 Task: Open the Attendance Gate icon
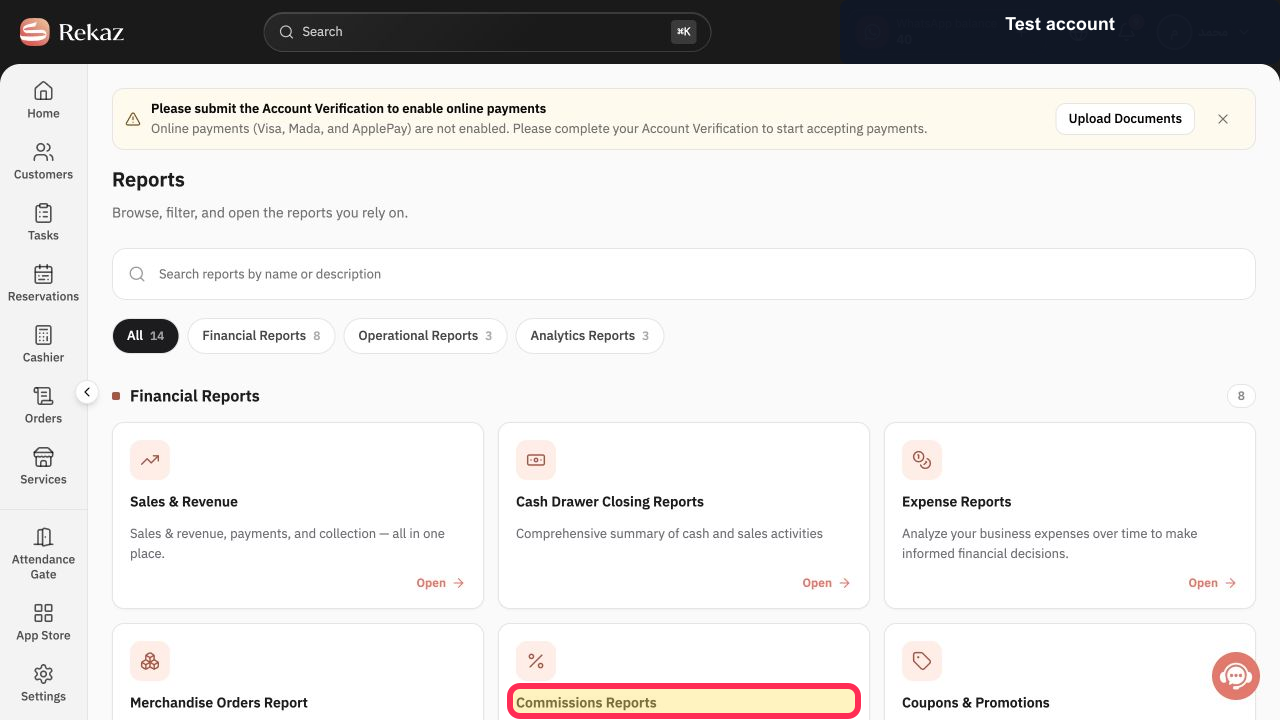point(43,537)
